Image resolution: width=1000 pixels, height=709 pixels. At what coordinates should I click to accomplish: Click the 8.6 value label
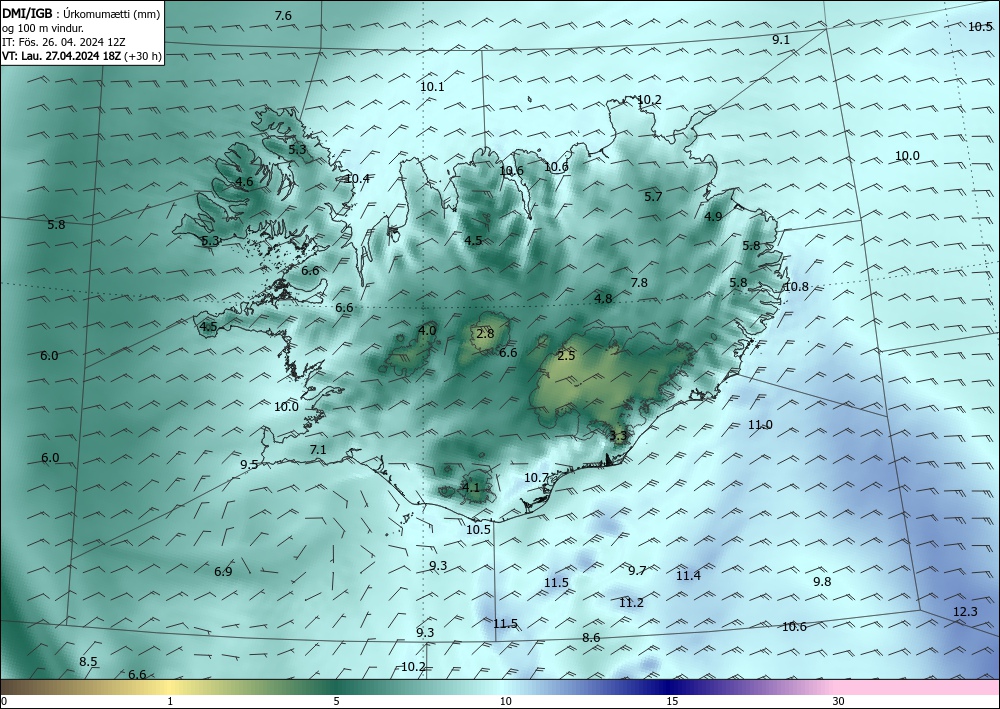coord(591,638)
